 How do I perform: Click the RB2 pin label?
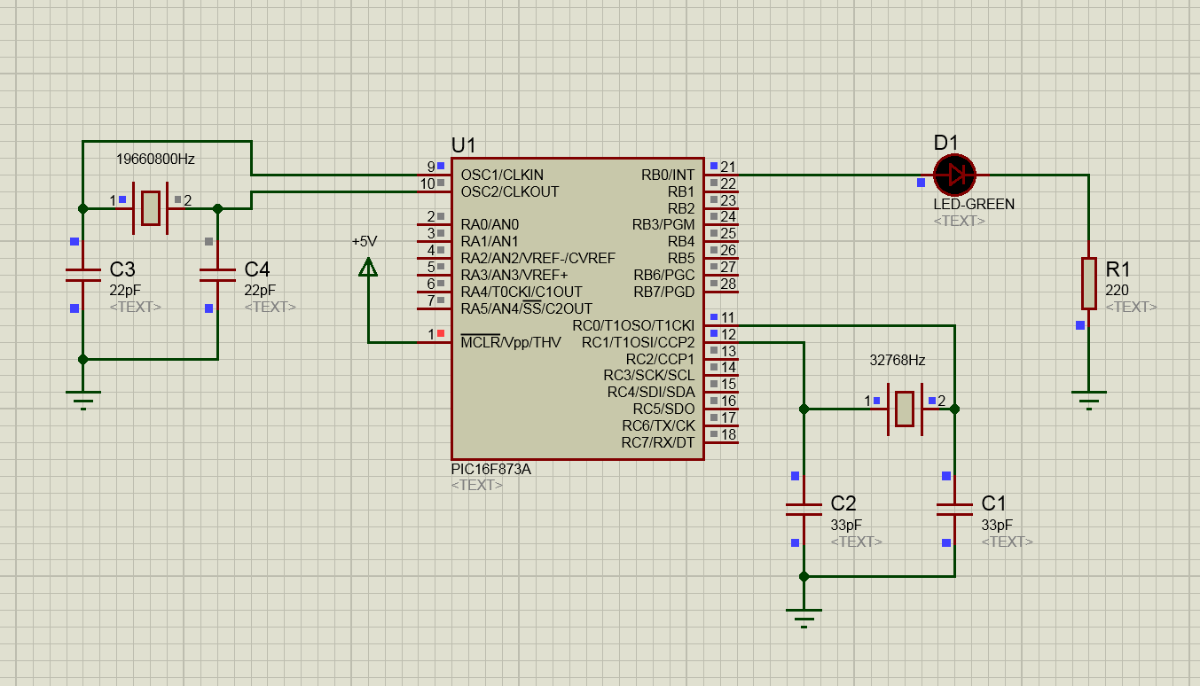click(681, 208)
